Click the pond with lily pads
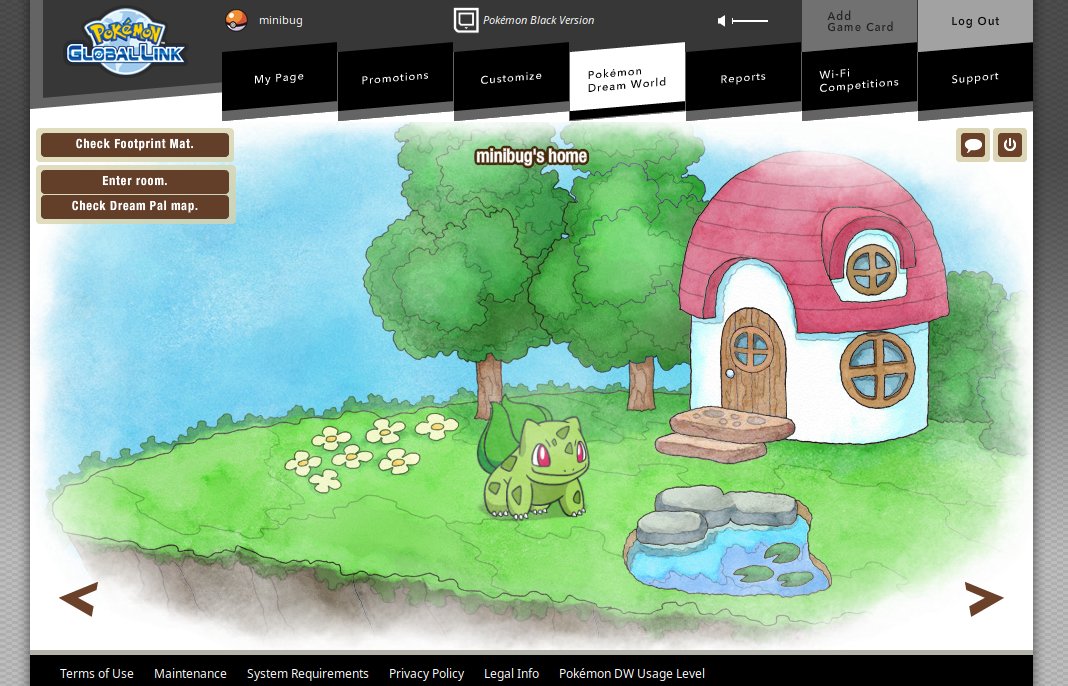The width and height of the screenshot is (1068, 686). pos(727,542)
